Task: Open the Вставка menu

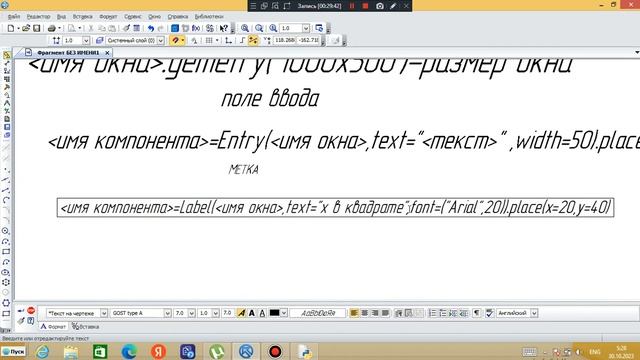Action: coord(82,16)
